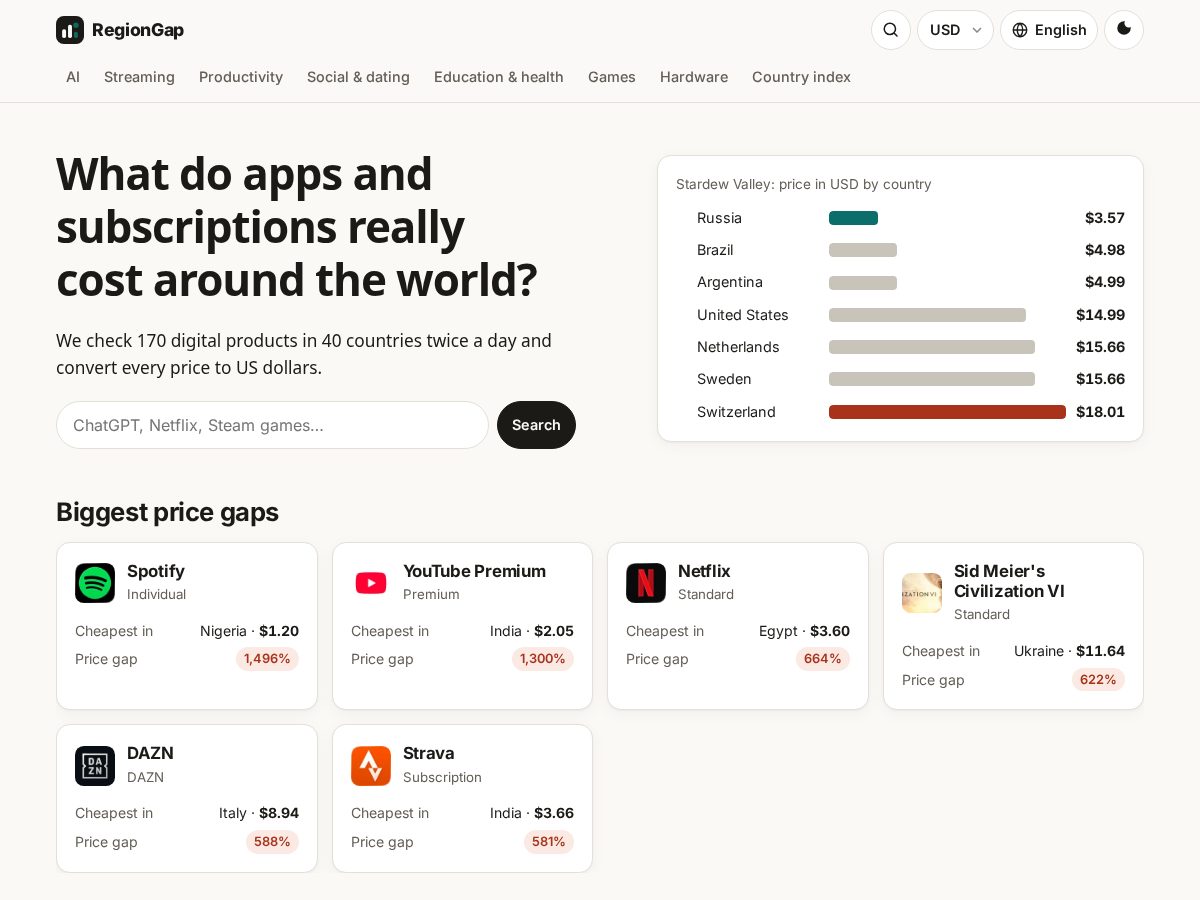Click the Stardew Valley chart caption
Image resolution: width=1200 pixels, height=900 pixels.
pos(803,184)
